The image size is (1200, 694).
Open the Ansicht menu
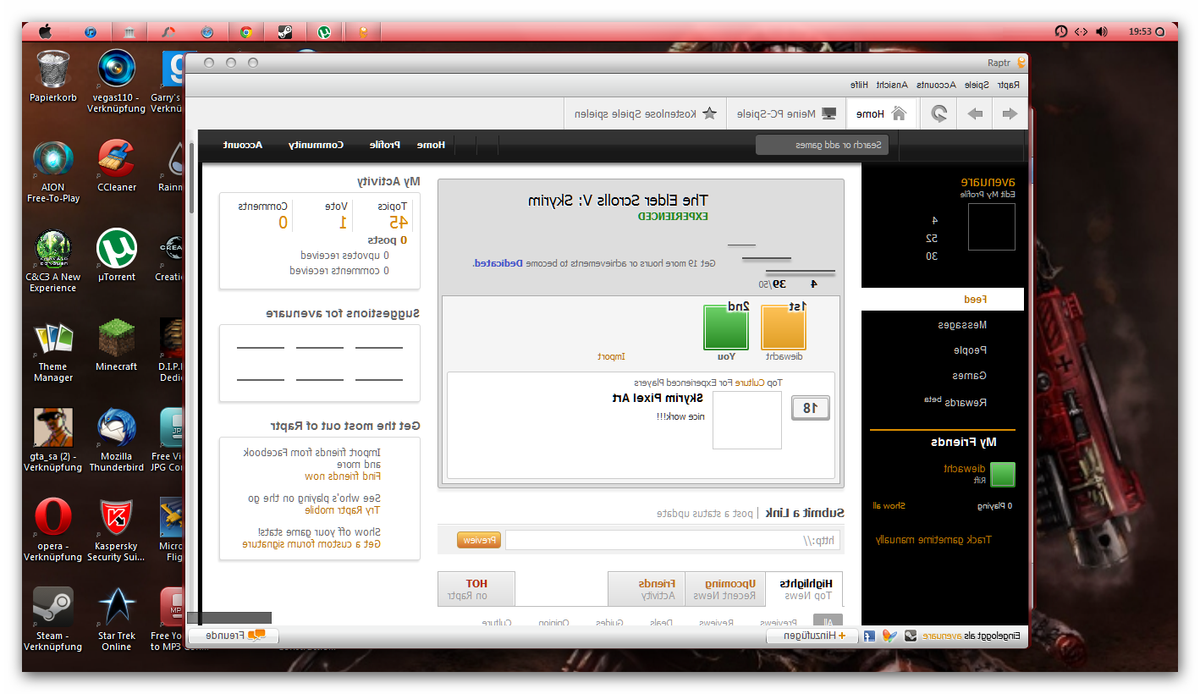(893, 85)
